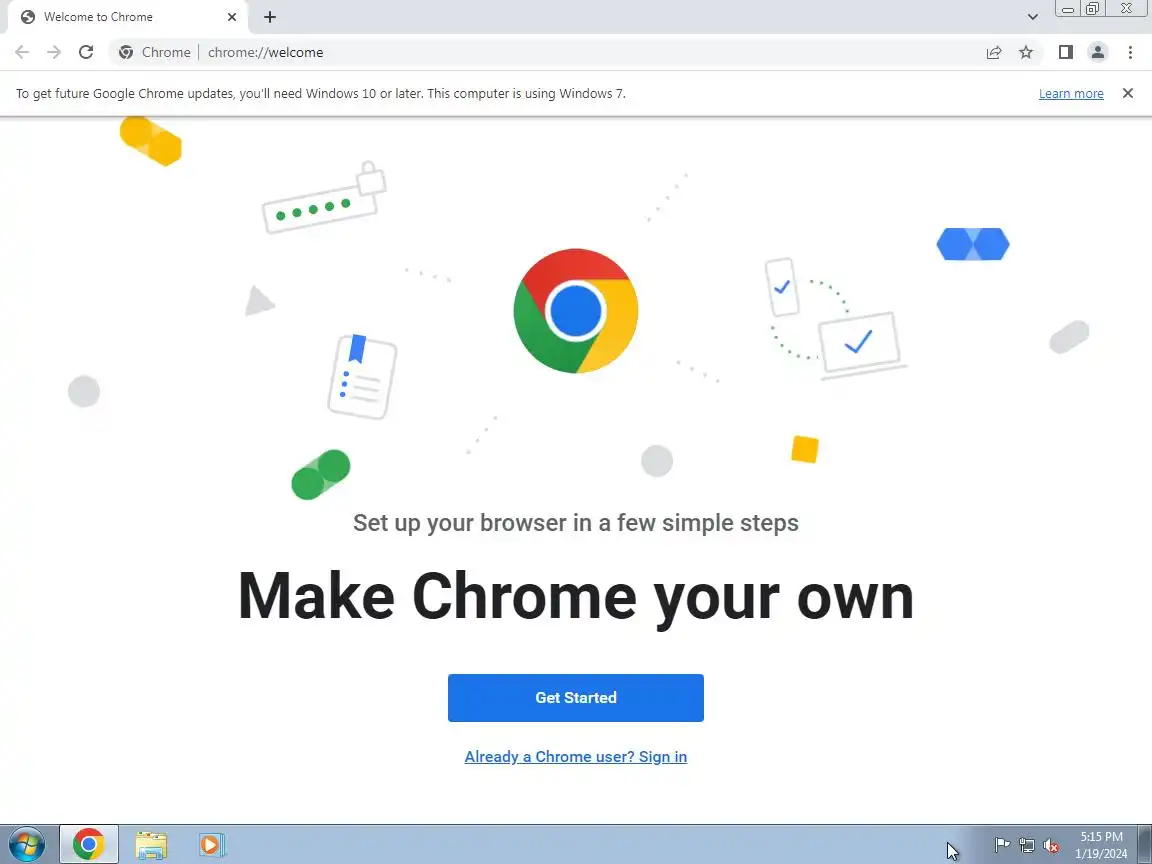Open Chrome's three-dot menu
1152x864 pixels.
click(1130, 52)
